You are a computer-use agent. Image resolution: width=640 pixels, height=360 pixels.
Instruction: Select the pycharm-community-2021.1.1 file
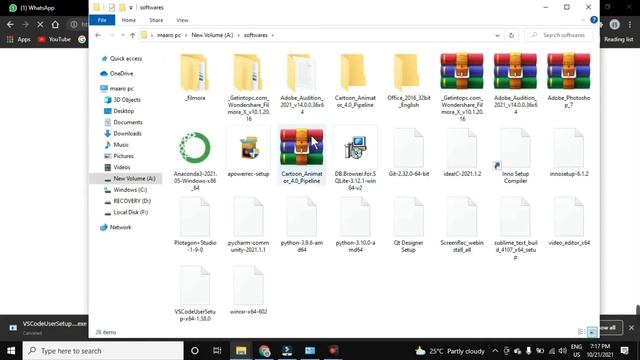[248, 225]
